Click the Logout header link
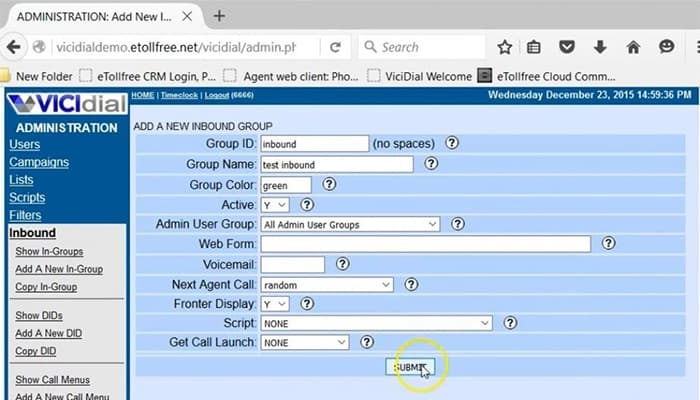 tap(217, 95)
